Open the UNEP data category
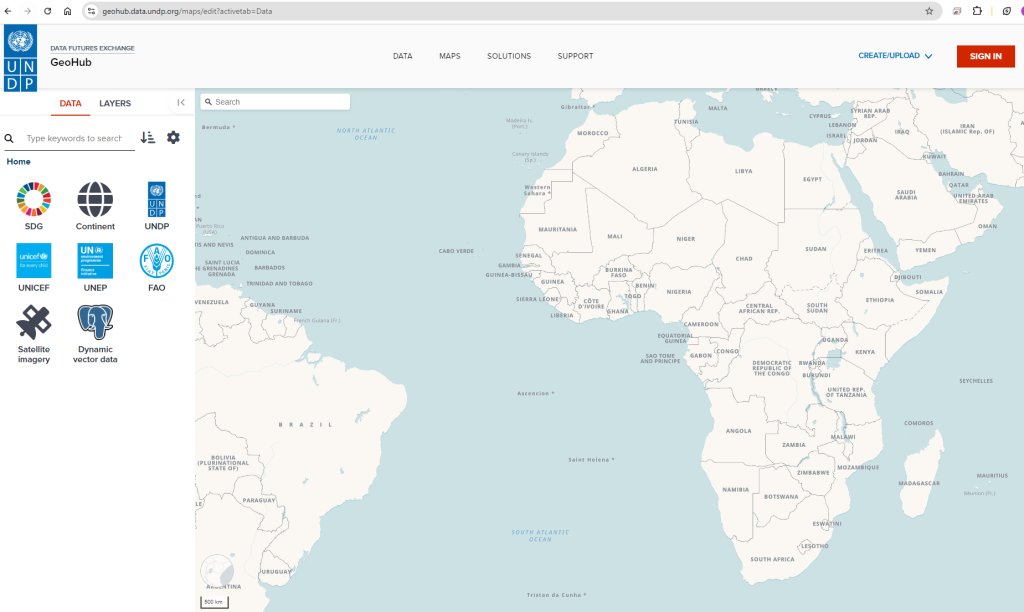 pyautogui.click(x=95, y=261)
